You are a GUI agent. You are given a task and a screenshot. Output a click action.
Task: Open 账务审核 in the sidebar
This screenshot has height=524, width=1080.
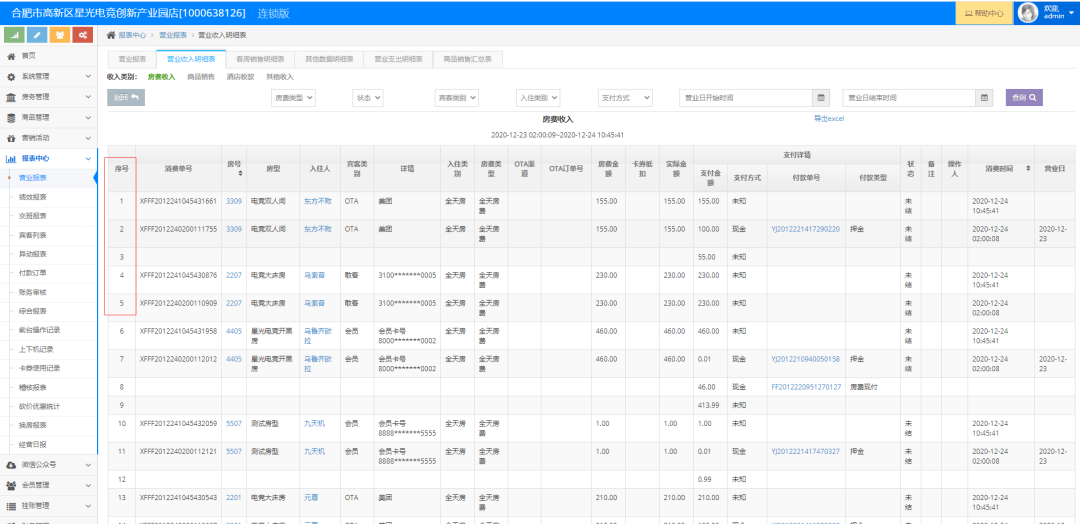point(32,292)
